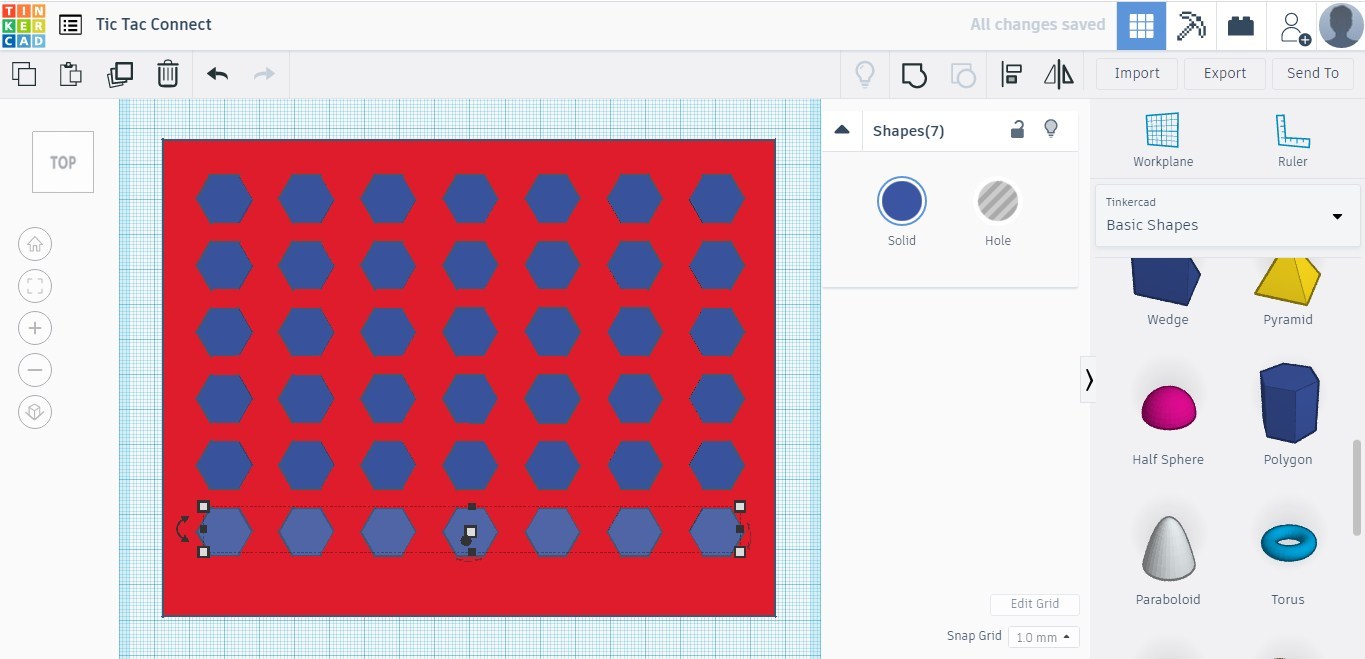The height and width of the screenshot is (659, 1365).
Task: Change the Snap Grid value
Action: click(x=1043, y=636)
